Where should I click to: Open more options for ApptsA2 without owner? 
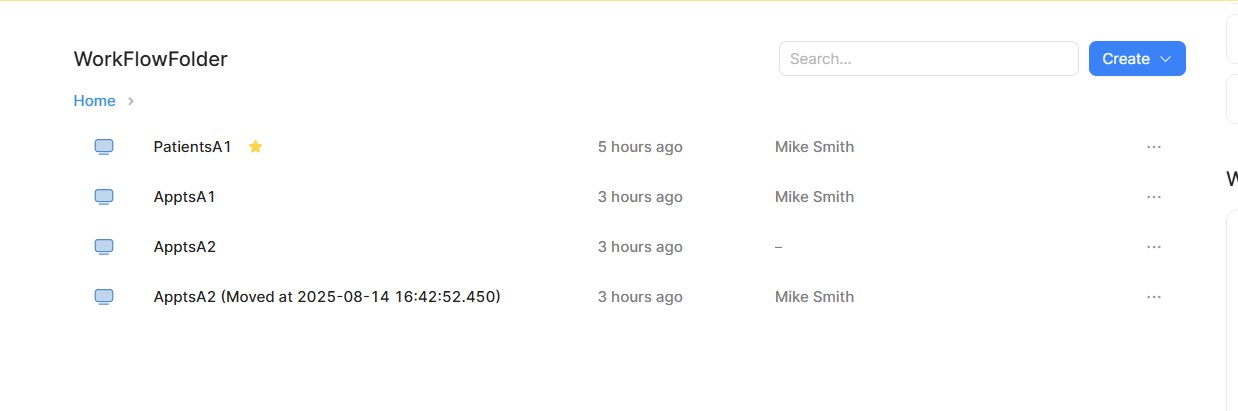tap(1154, 247)
